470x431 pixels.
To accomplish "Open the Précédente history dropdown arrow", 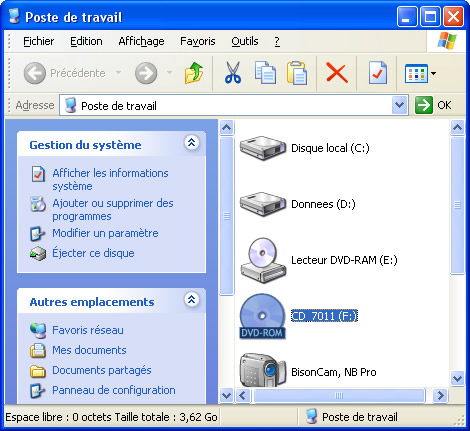I will click(x=118, y=72).
